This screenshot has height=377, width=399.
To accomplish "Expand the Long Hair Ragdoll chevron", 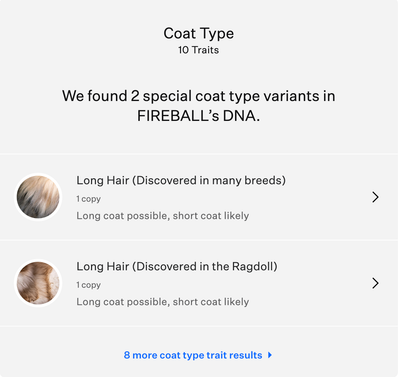I will click(x=375, y=283).
